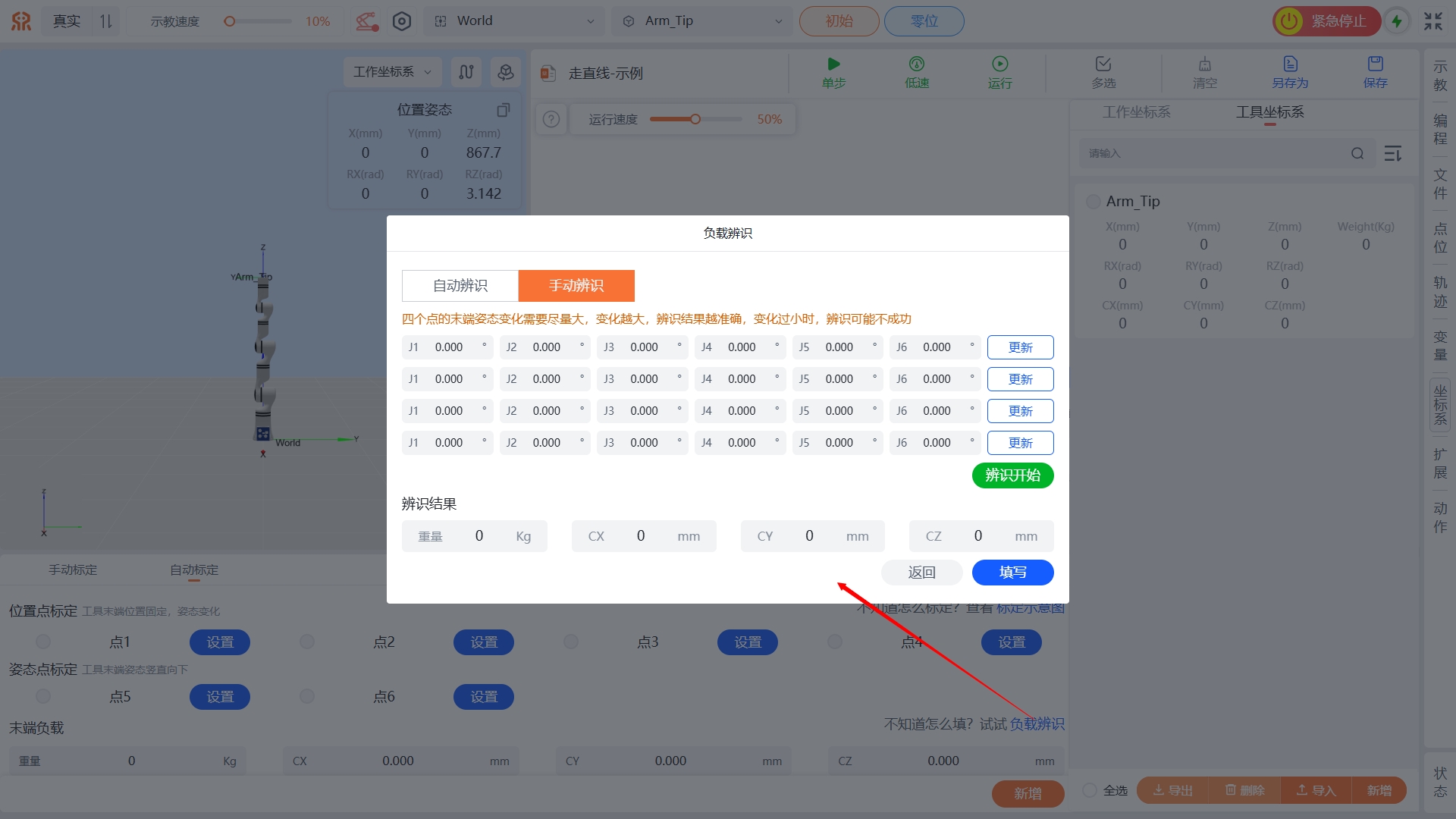Click the low-speed (低速) run icon
Screen dimensions: 1456x819
click(916, 64)
